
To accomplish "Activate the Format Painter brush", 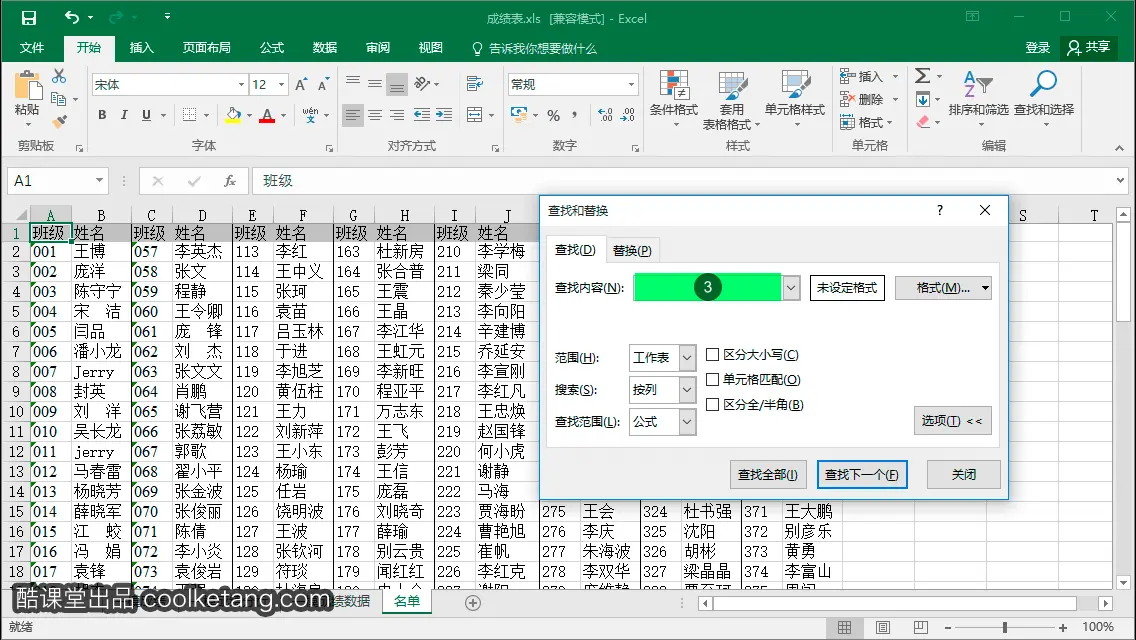I will 59,120.
